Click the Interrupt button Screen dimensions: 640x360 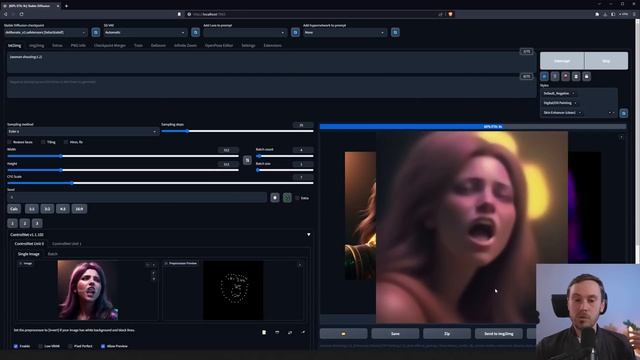562,60
